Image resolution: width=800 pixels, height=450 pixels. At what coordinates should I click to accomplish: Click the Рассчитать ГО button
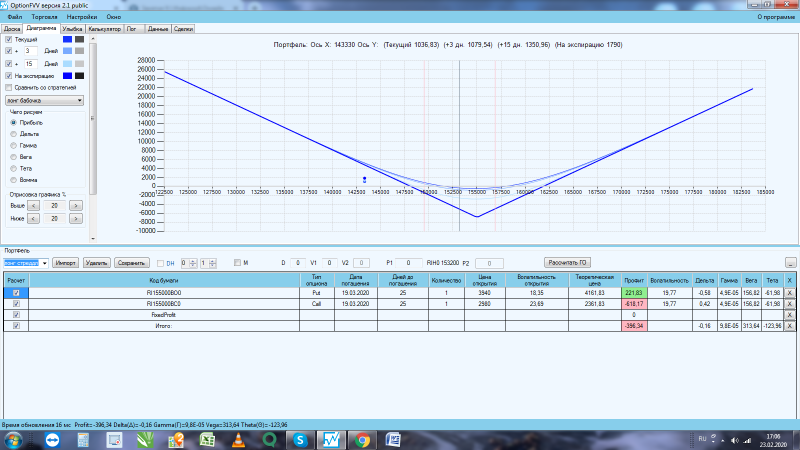click(567, 263)
